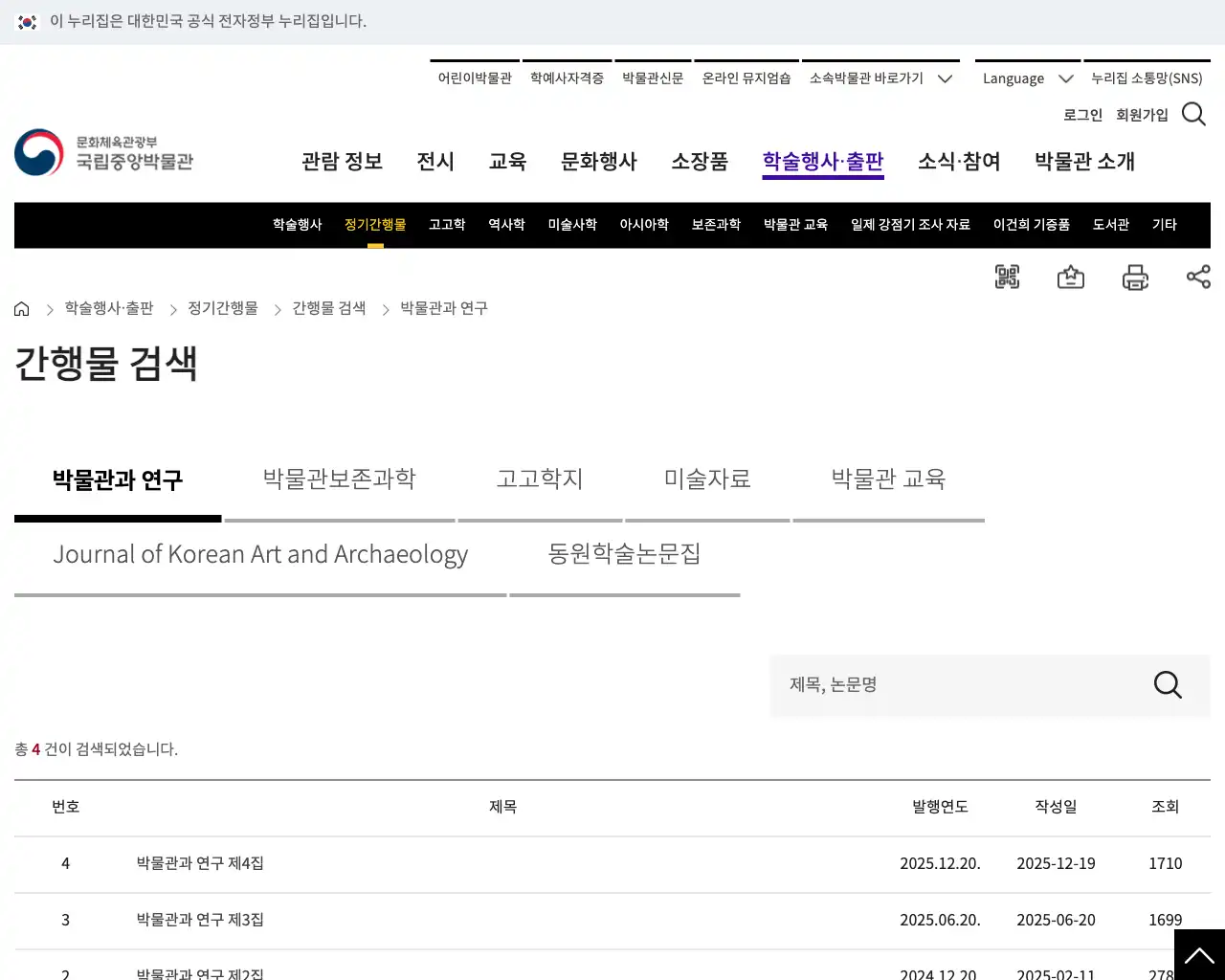Open the 소장품 main menu
1225x980 pixels.
click(700, 162)
